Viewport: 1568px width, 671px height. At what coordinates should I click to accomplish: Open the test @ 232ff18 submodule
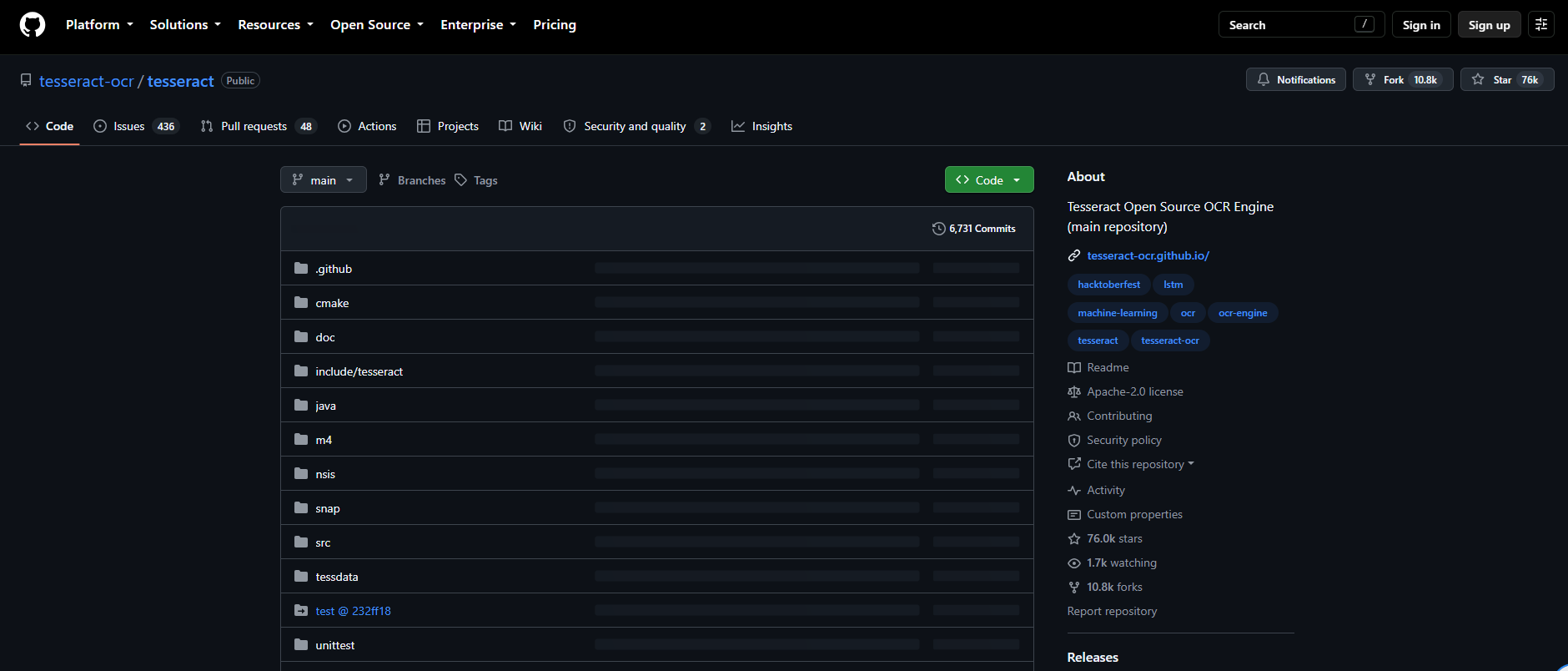coord(353,611)
